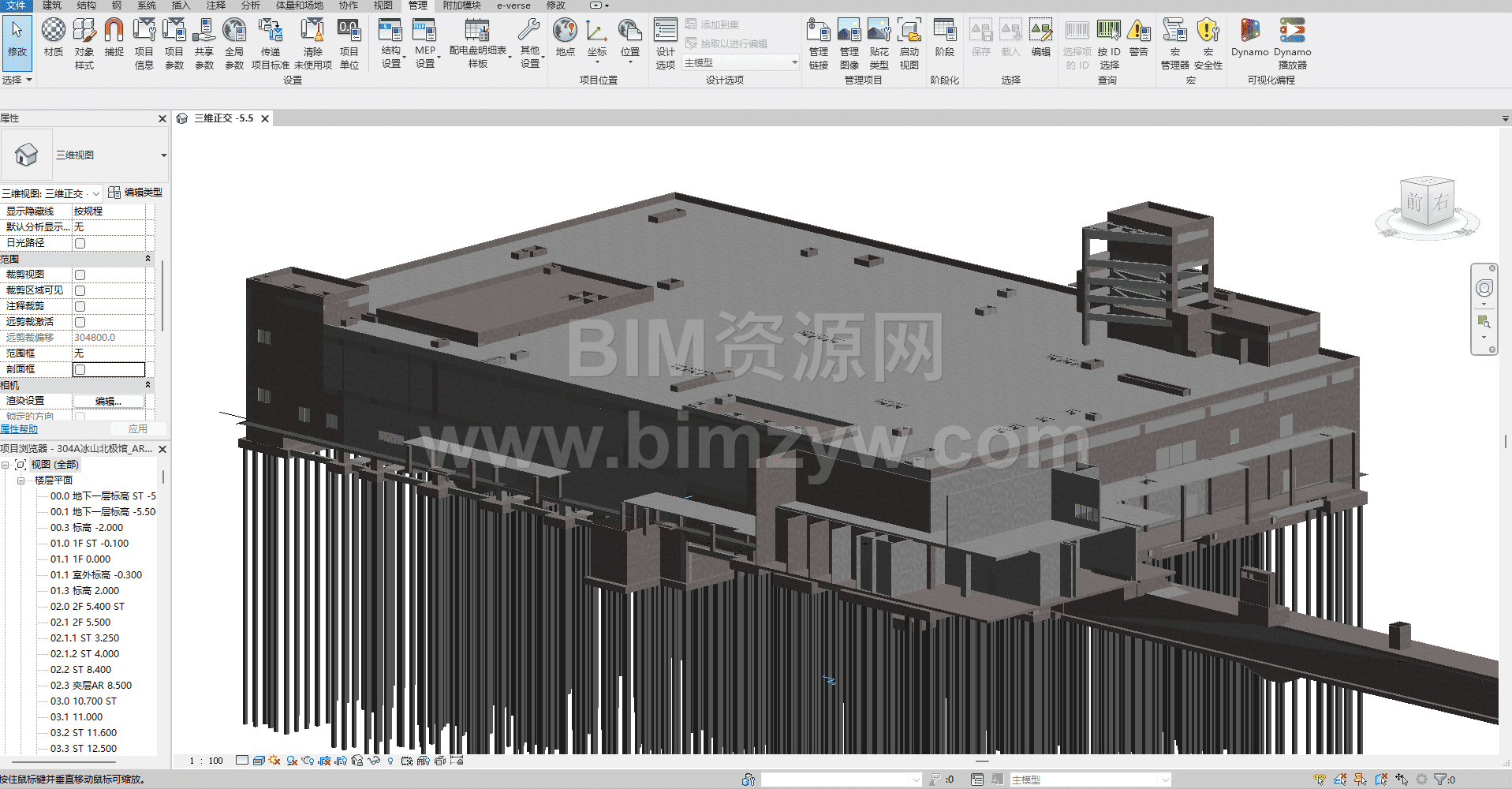Open 宏安全性 (Macro Security)
This screenshot has height=789, width=1512.
[1208, 43]
